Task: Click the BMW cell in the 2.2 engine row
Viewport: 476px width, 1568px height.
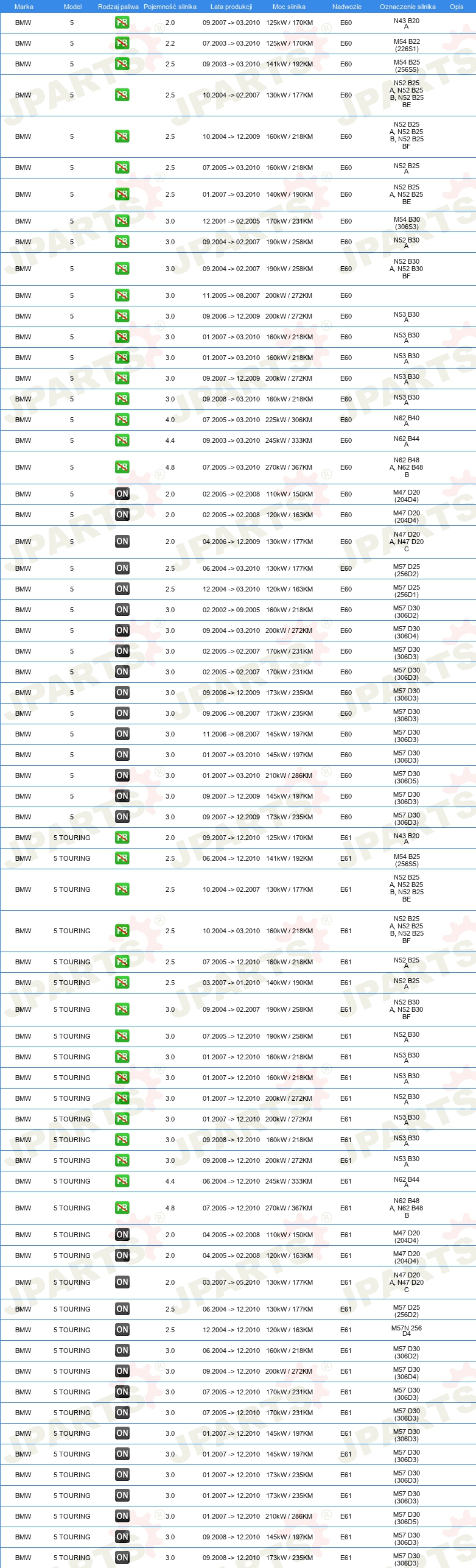Action: 23,43
